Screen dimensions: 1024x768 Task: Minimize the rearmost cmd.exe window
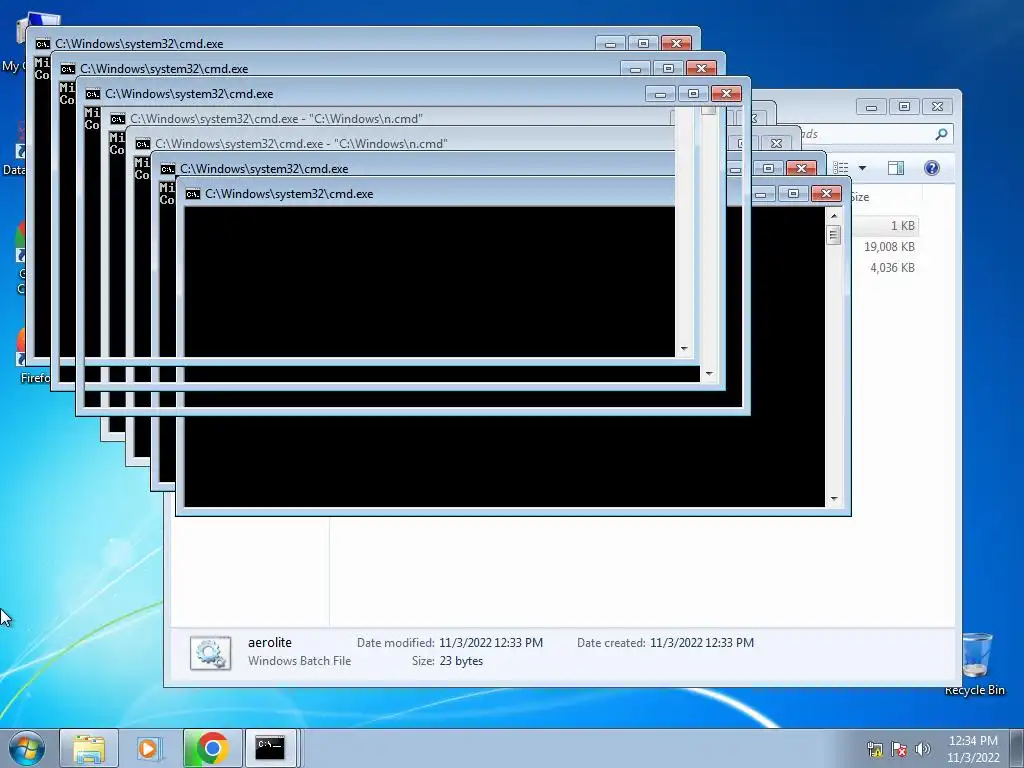[611, 43]
